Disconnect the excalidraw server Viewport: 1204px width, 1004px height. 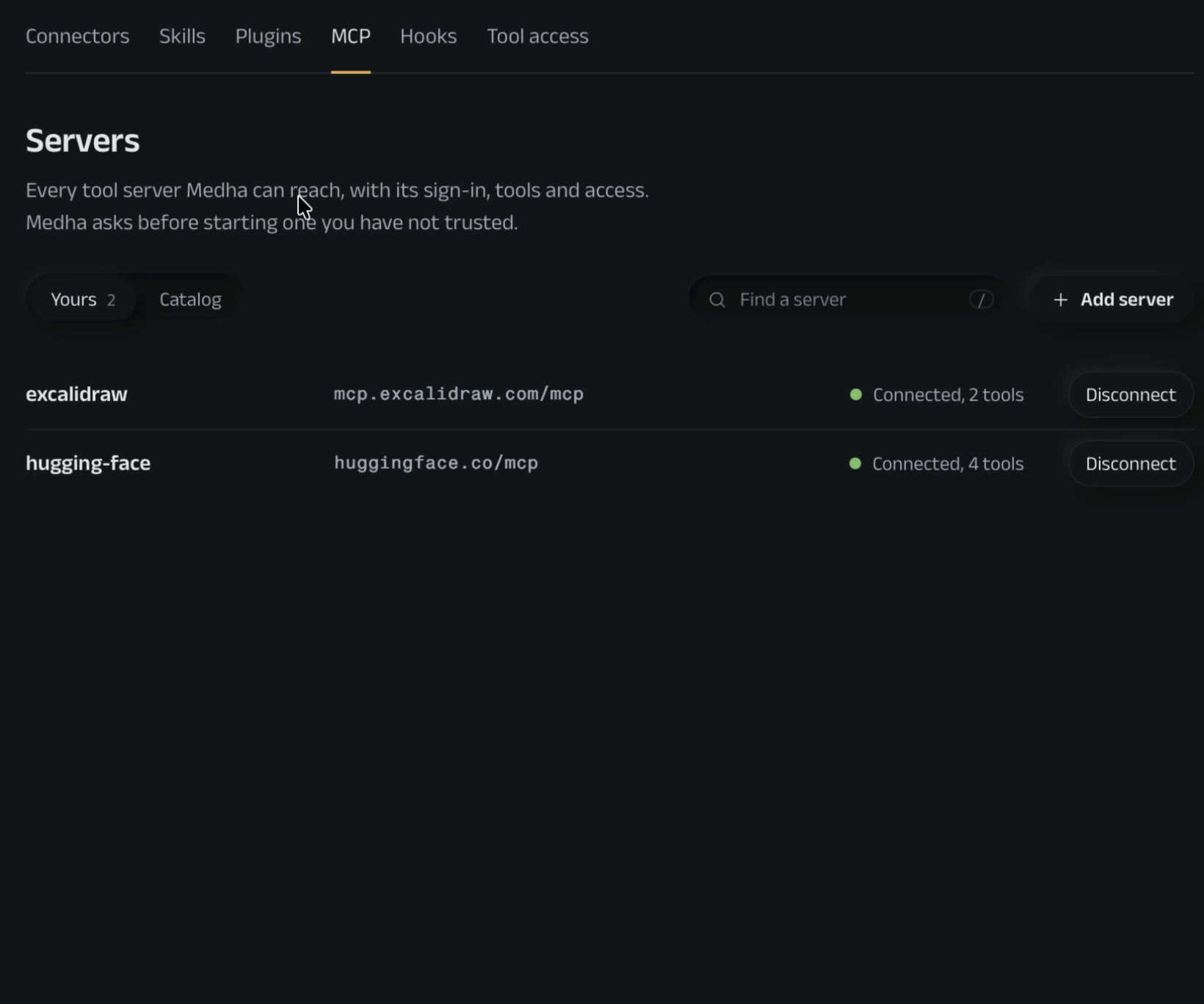(1131, 395)
